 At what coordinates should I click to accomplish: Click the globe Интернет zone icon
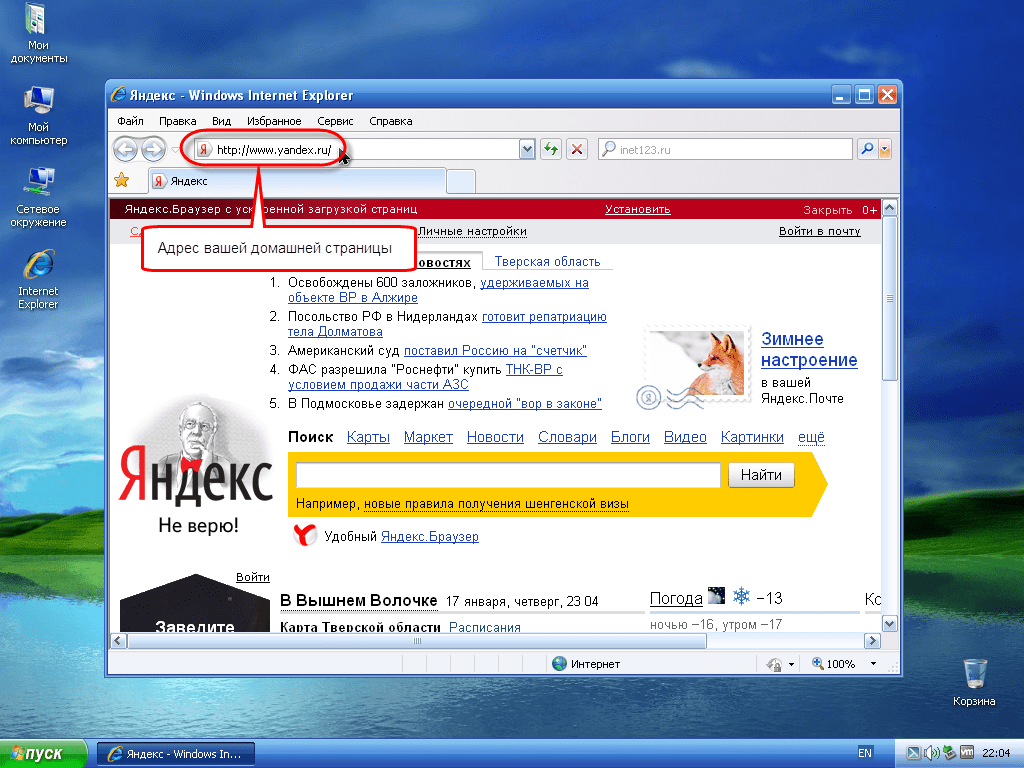559,664
